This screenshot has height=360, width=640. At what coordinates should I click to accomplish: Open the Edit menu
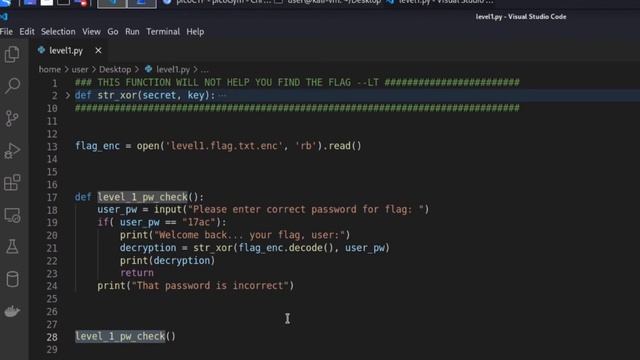[27, 31]
